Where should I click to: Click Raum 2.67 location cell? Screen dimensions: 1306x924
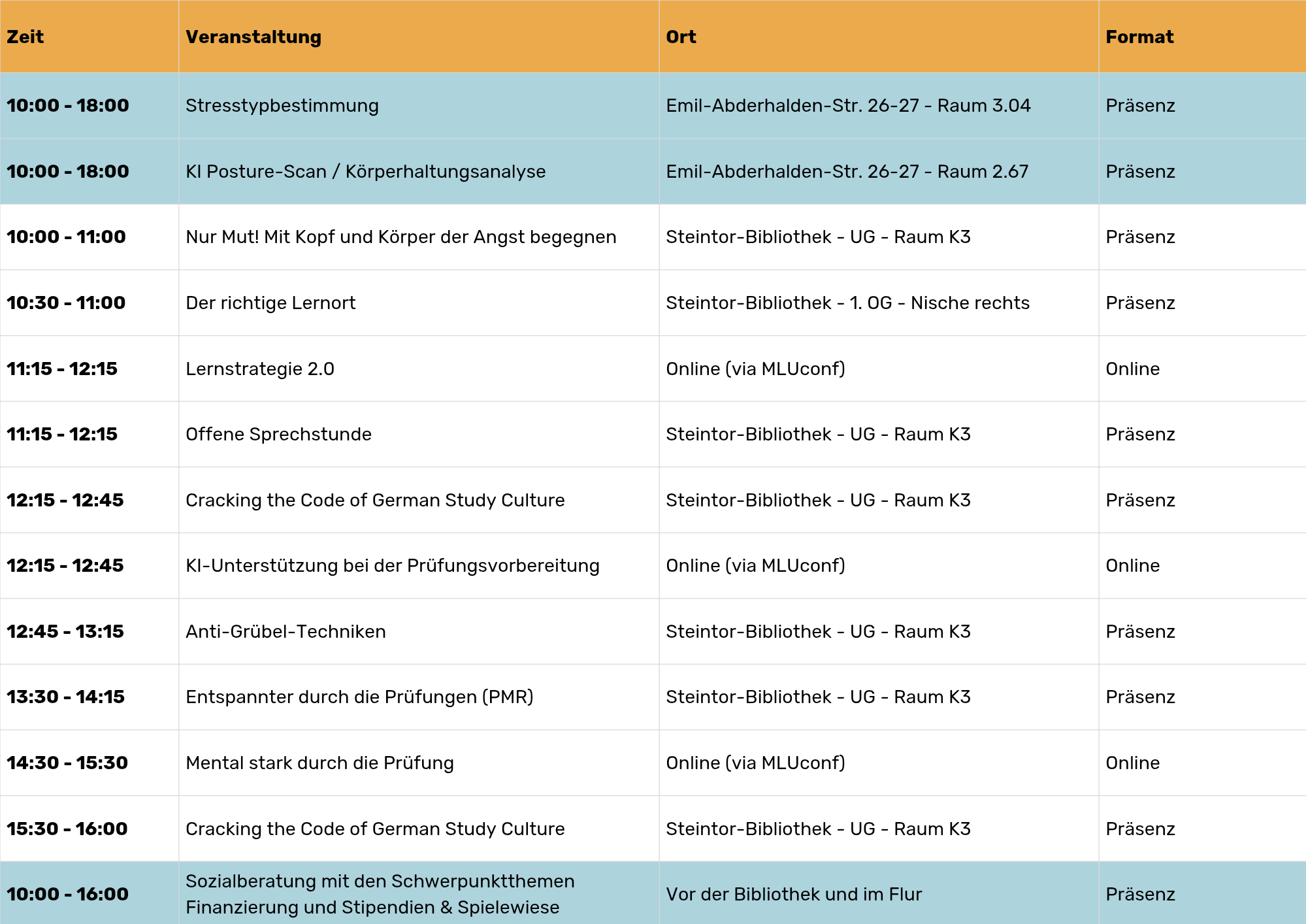[x=879, y=171]
